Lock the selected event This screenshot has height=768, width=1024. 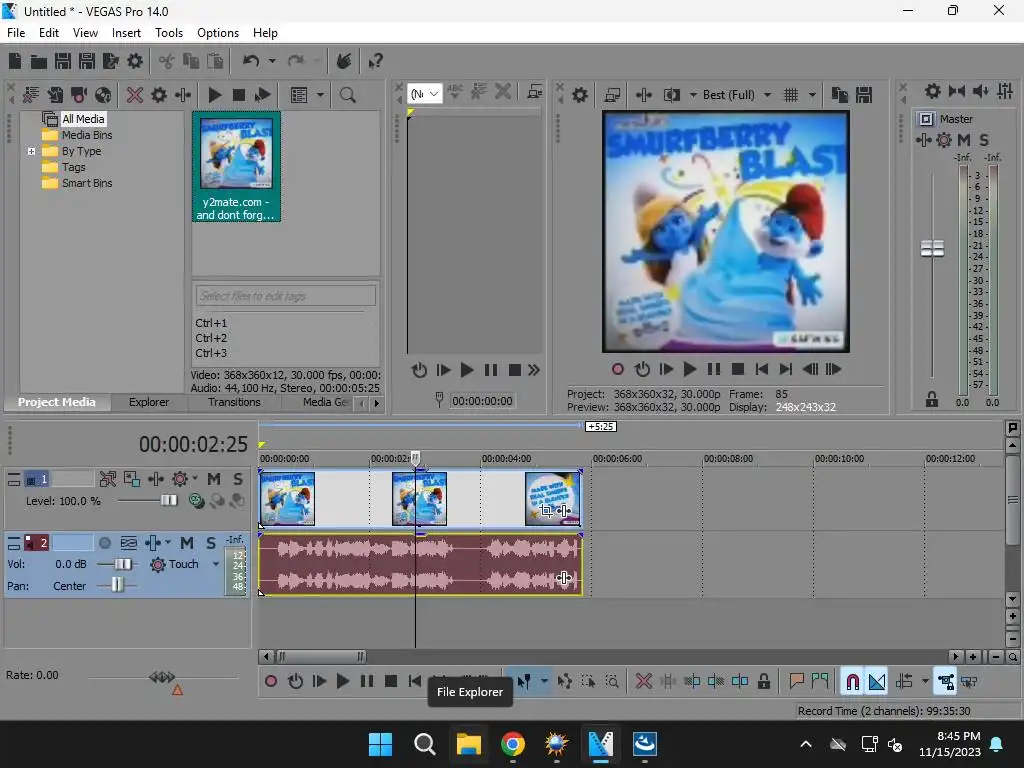pyautogui.click(x=763, y=682)
